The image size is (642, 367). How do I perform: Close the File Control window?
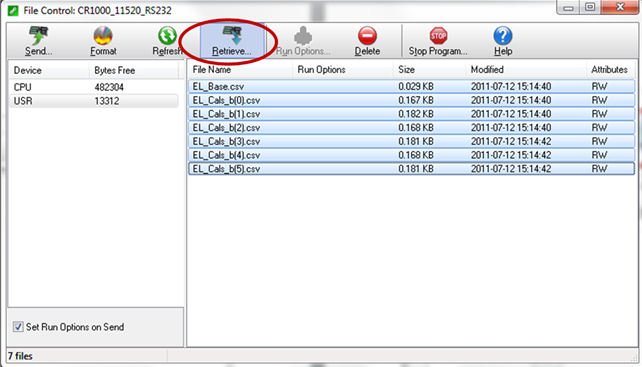point(619,7)
